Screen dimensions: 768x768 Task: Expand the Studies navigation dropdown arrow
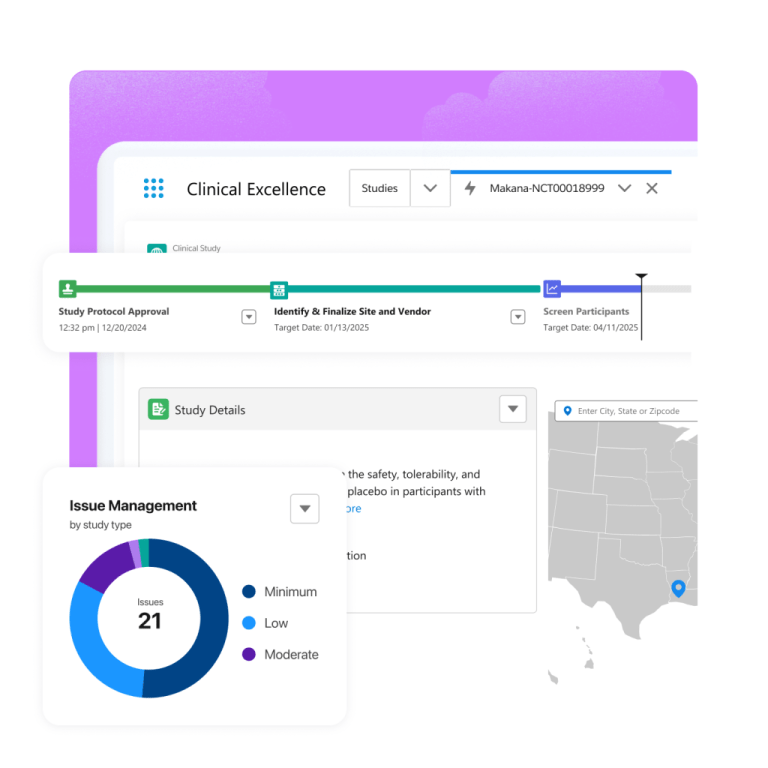point(430,188)
